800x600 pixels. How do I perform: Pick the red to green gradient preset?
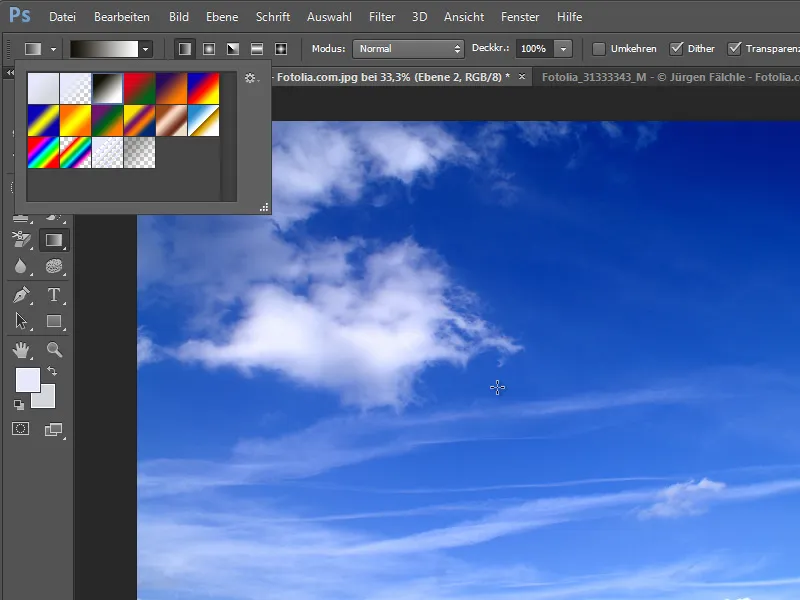pos(139,88)
